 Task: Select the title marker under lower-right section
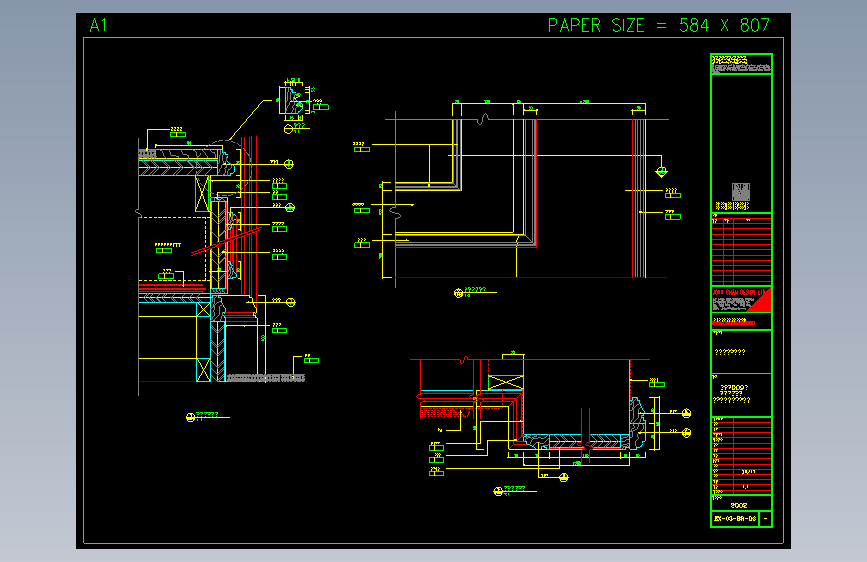(x=515, y=490)
